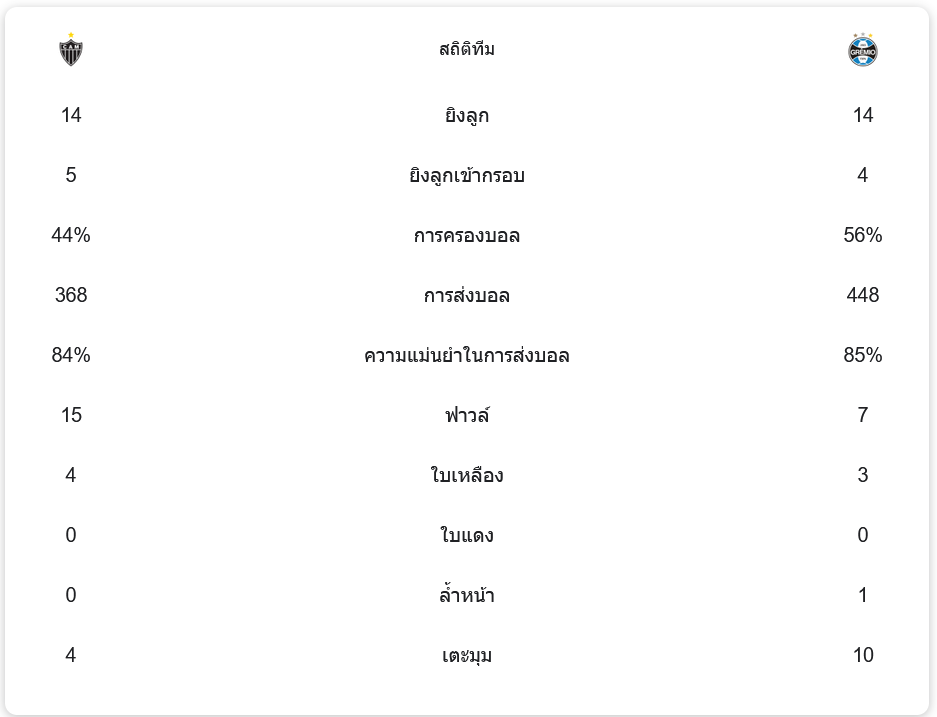Viewport: 937px width, 717px height.
Task: Open the การส่งบอล passes stat
Action: [x=467, y=296]
